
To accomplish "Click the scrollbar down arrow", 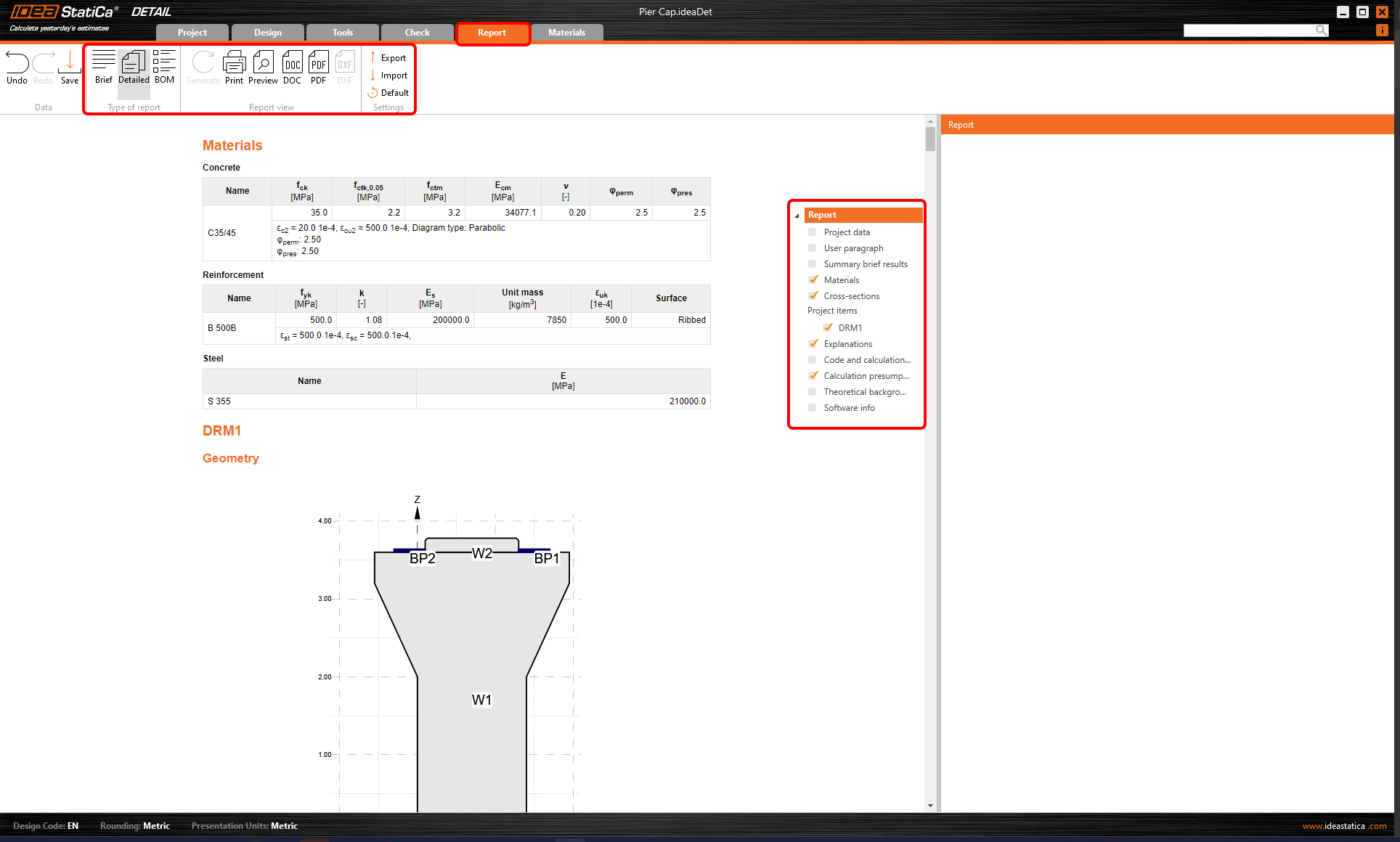I will (x=930, y=806).
